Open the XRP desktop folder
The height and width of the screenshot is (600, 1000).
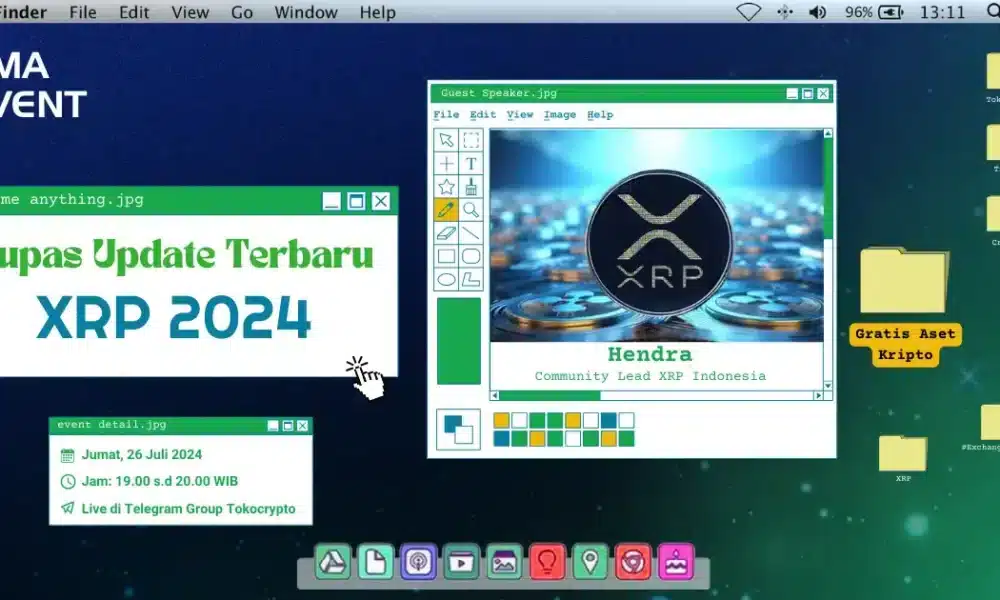(x=902, y=453)
